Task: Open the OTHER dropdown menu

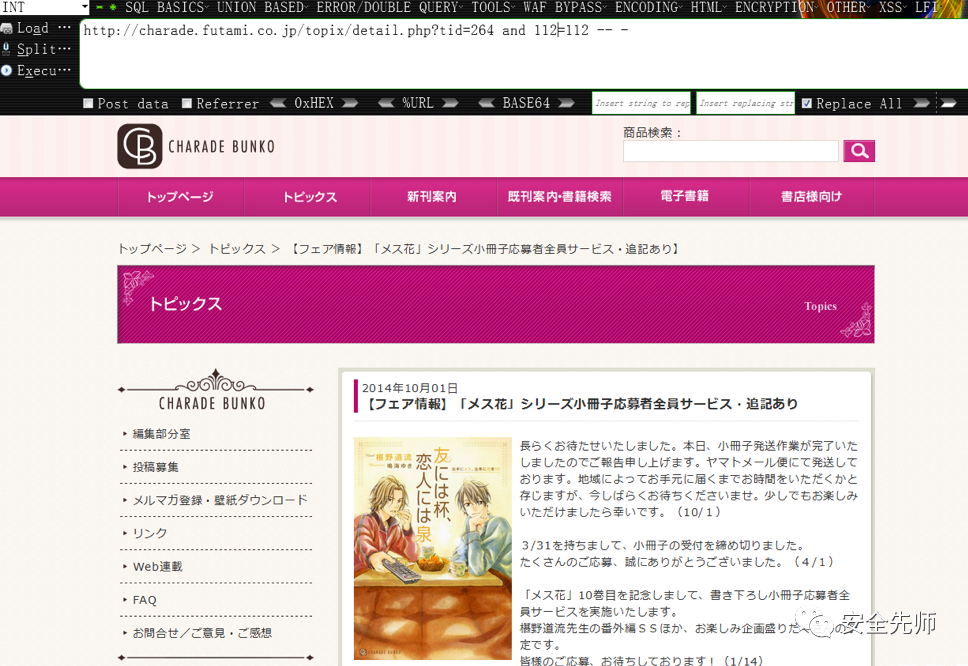Action: pos(849,7)
